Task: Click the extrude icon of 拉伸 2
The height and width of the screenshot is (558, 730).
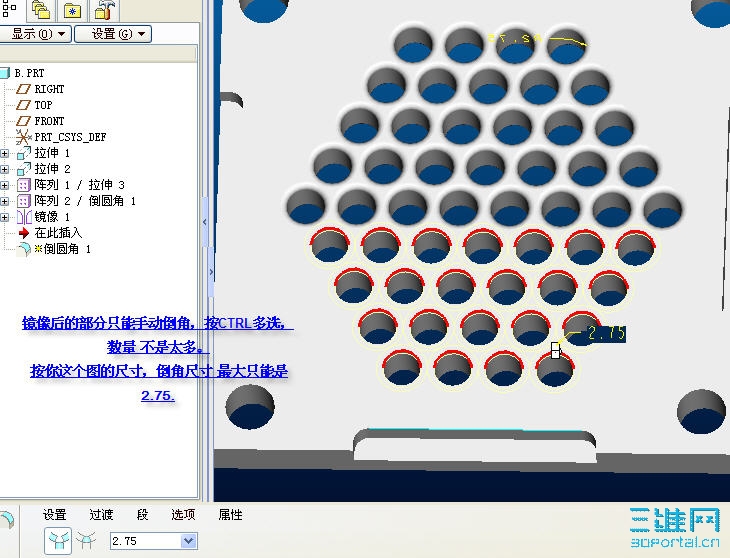Action: [23, 169]
